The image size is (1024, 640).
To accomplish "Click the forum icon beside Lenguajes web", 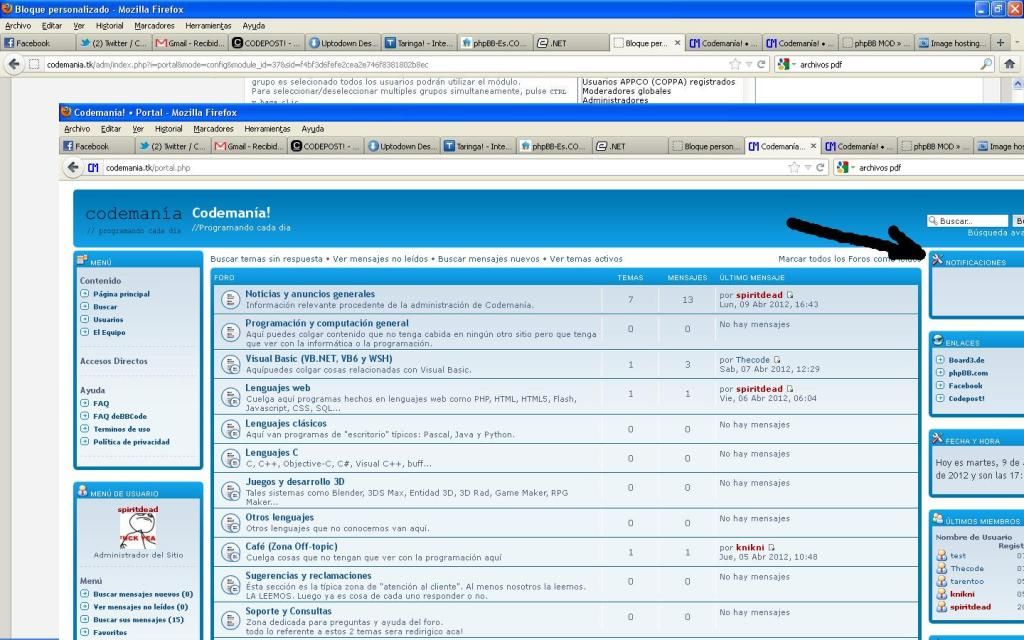I will click(231, 396).
